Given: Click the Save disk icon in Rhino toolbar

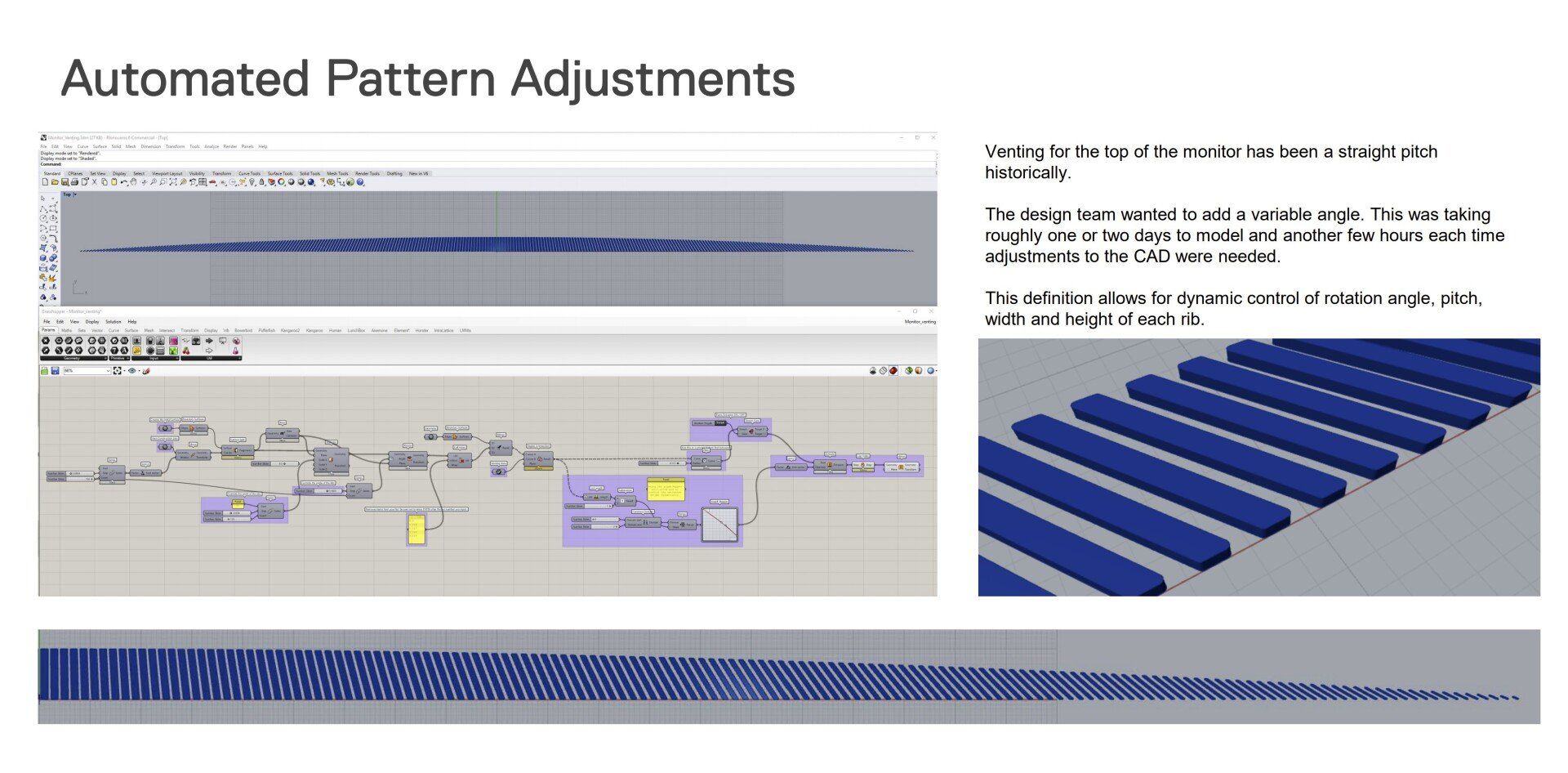Looking at the screenshot, I should click(x=65, y=181).
